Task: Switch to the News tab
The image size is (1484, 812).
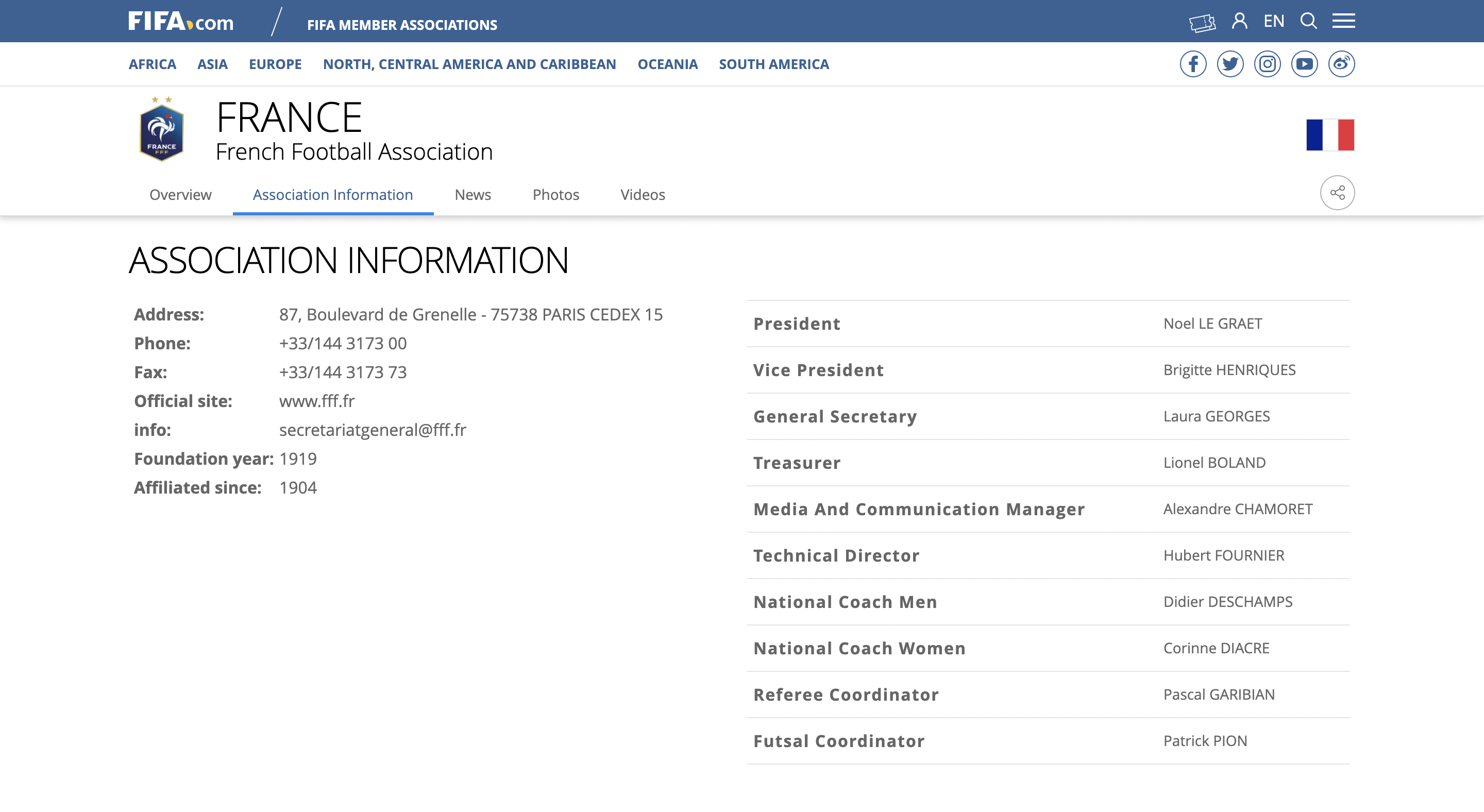Action: (473, 195)
